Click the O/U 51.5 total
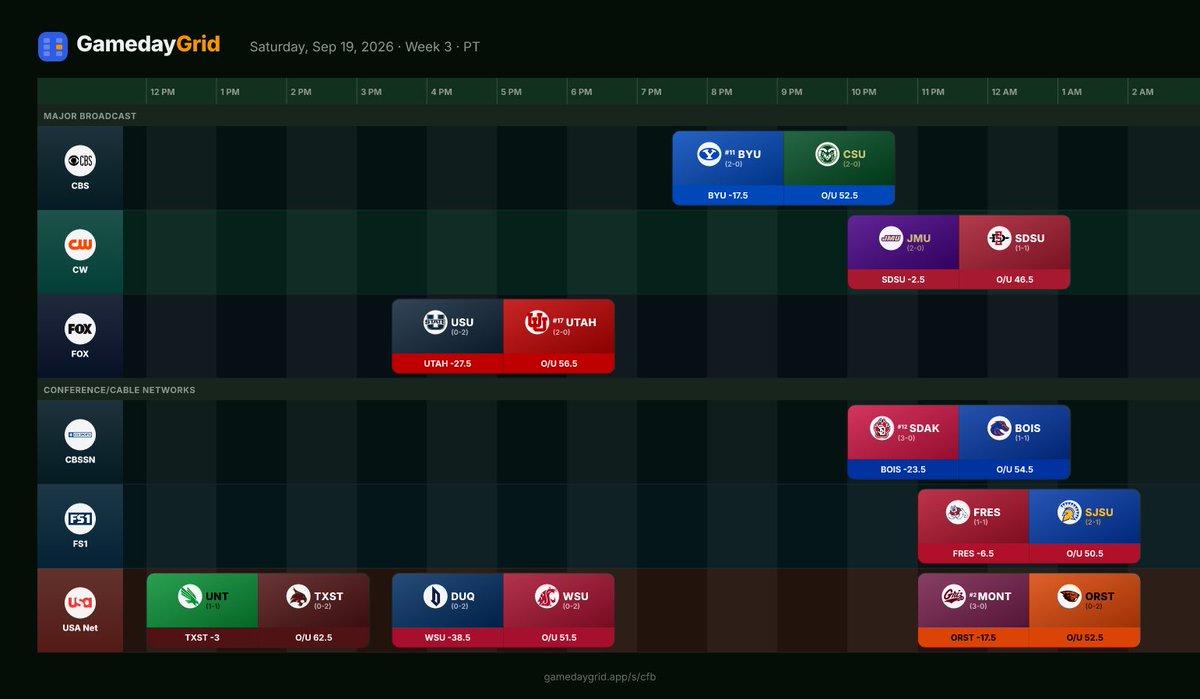Screen dimensions: 1200x699 point(559,637)
